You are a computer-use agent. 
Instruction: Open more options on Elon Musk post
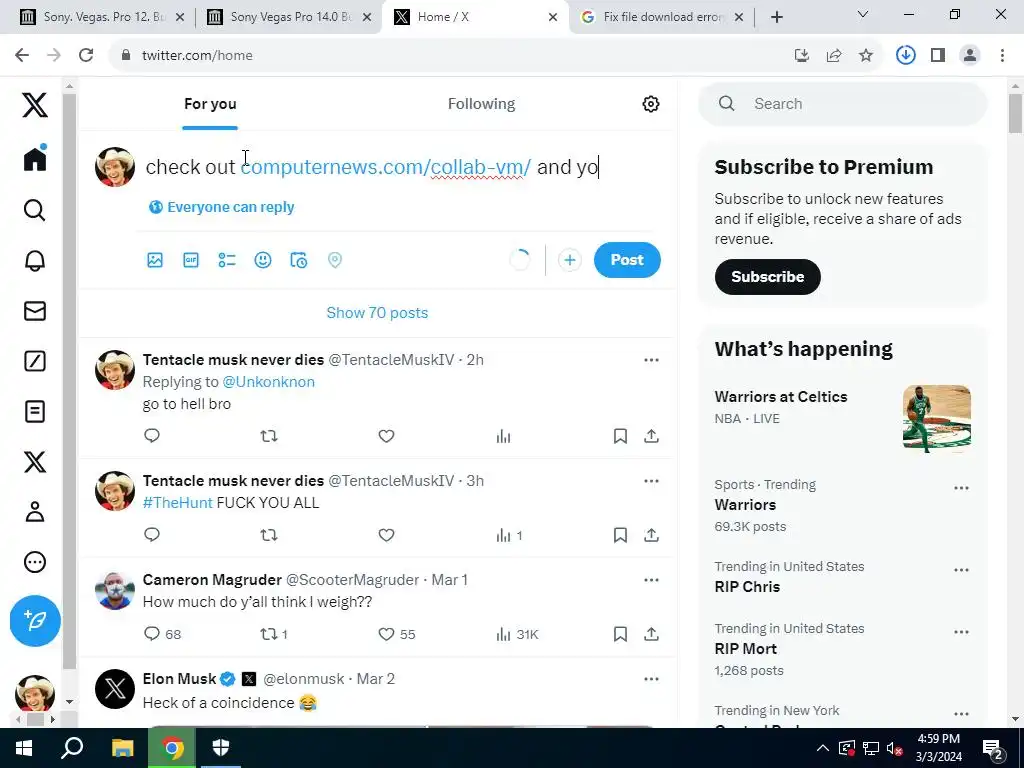pyautogui.click(x=651, y=679)
